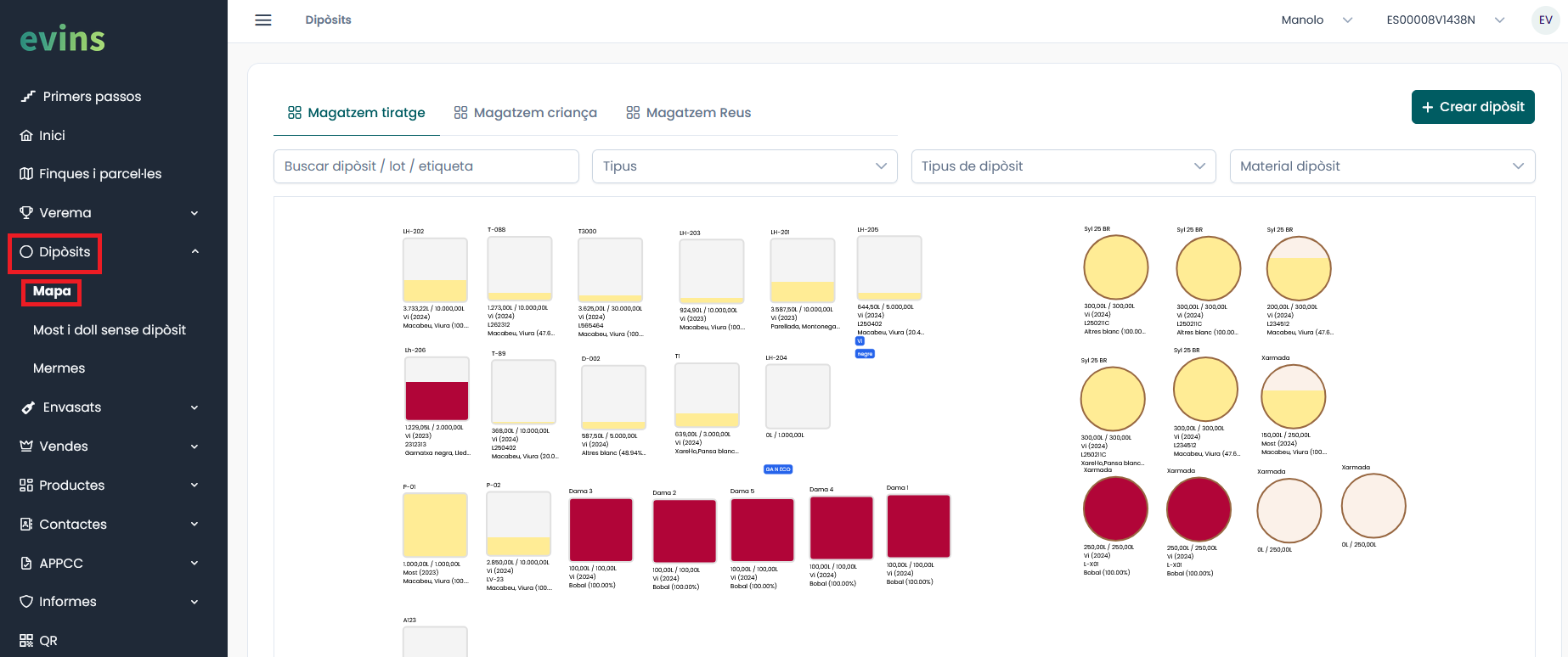Open the red tank Lh-206
This screenshot has height=657, width=1568.
[x=437, y=389]
